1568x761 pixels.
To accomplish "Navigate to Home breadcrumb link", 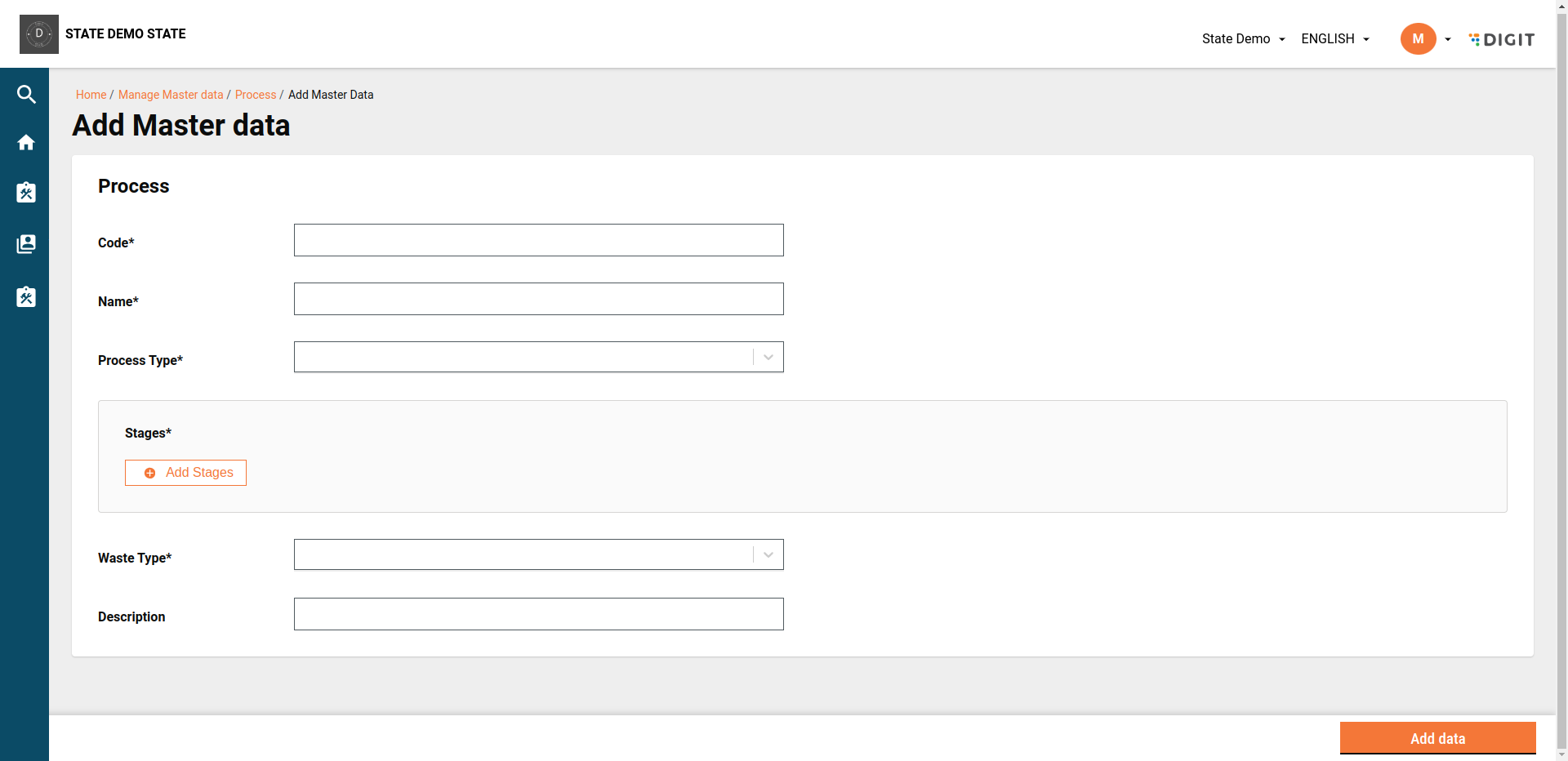I will click(91, 95).
